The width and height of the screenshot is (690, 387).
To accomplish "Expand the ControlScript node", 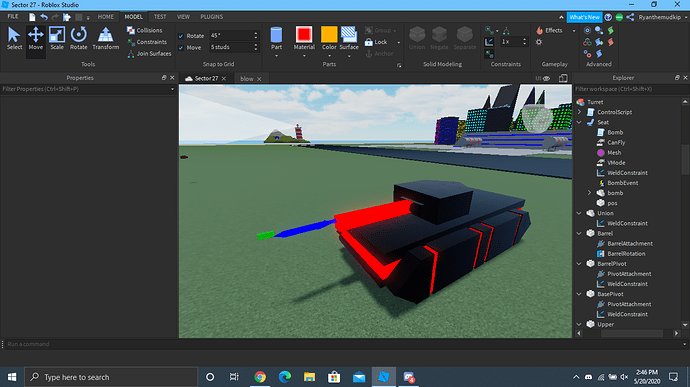I will 579,112.
